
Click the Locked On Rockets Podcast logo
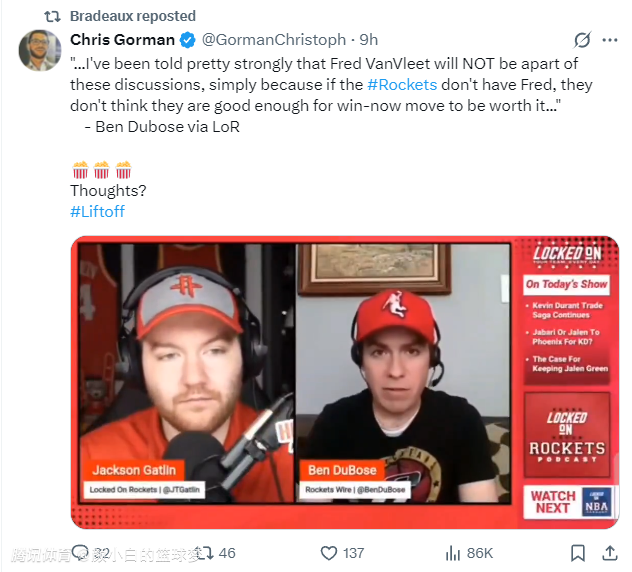point(567,435)
